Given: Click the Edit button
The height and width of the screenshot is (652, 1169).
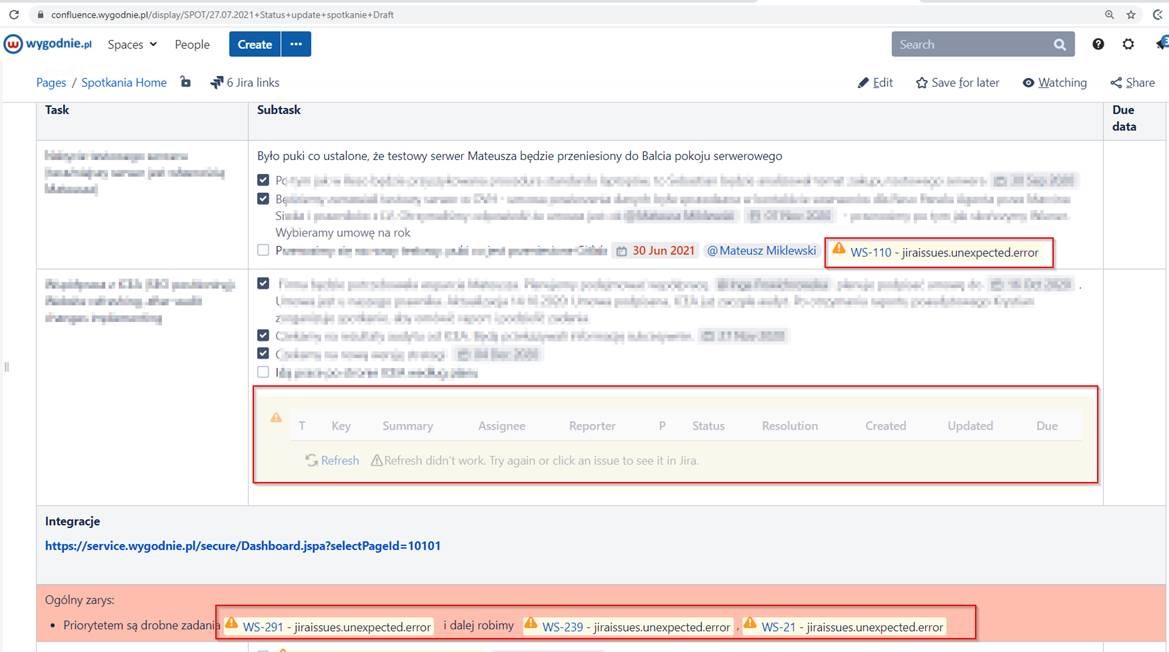Looking at the screenshot, I should click(875, 82).
